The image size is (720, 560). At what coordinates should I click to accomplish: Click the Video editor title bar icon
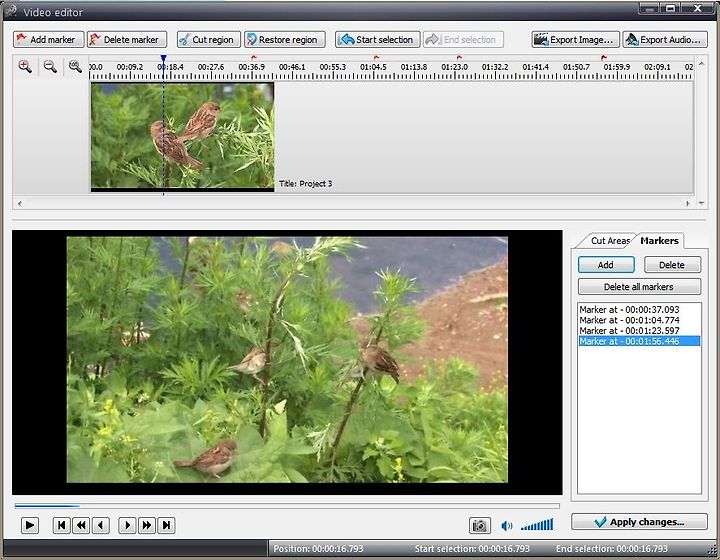coord(10,11)
